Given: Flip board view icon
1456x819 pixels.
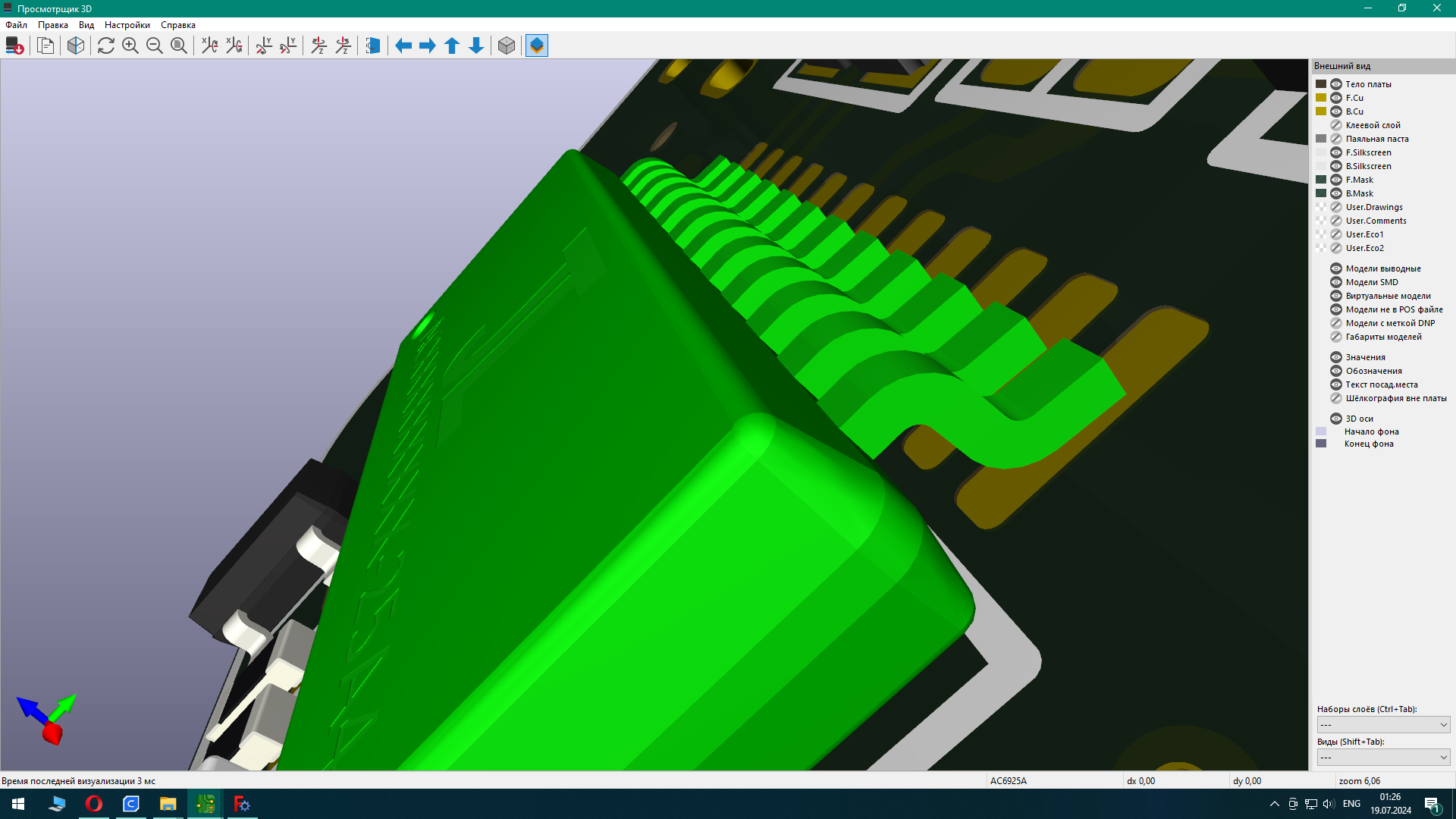Looking at the screenshot, I should [373, 45].
